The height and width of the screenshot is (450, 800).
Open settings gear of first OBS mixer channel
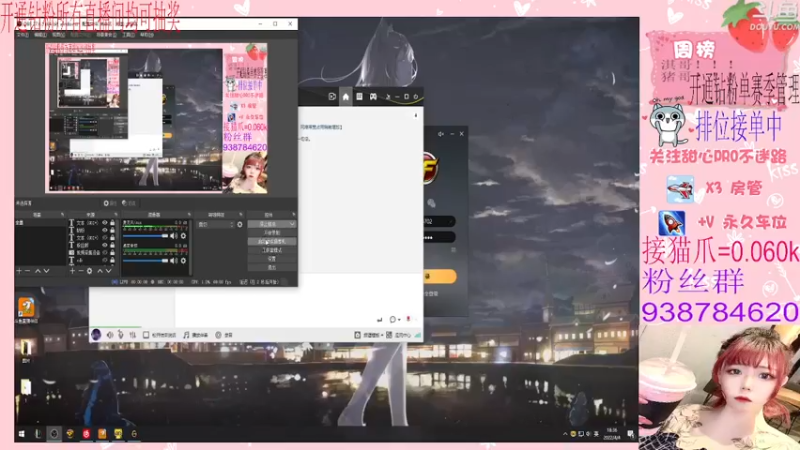click(183, 236)
